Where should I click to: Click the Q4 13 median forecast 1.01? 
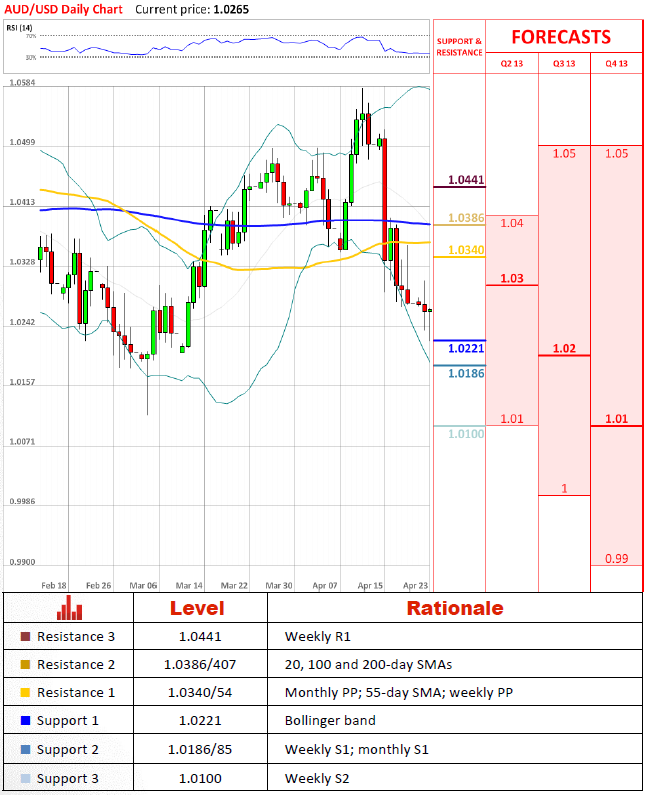[x=617, y=419]
